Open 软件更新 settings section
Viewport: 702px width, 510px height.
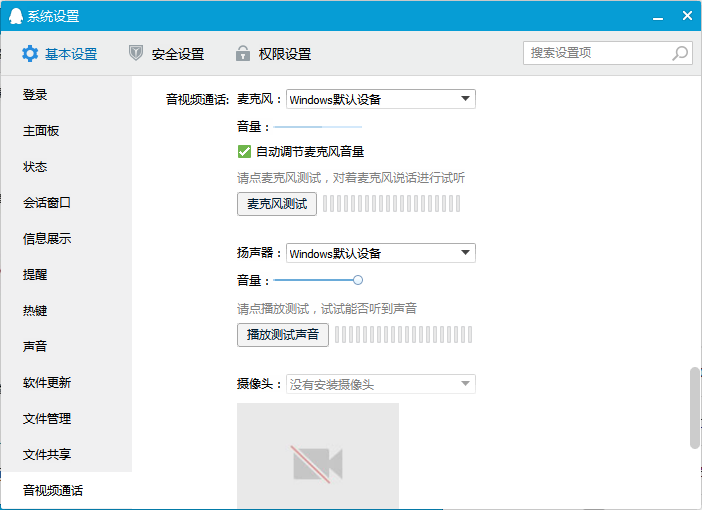pyautogui.click(x=47, y=383)
